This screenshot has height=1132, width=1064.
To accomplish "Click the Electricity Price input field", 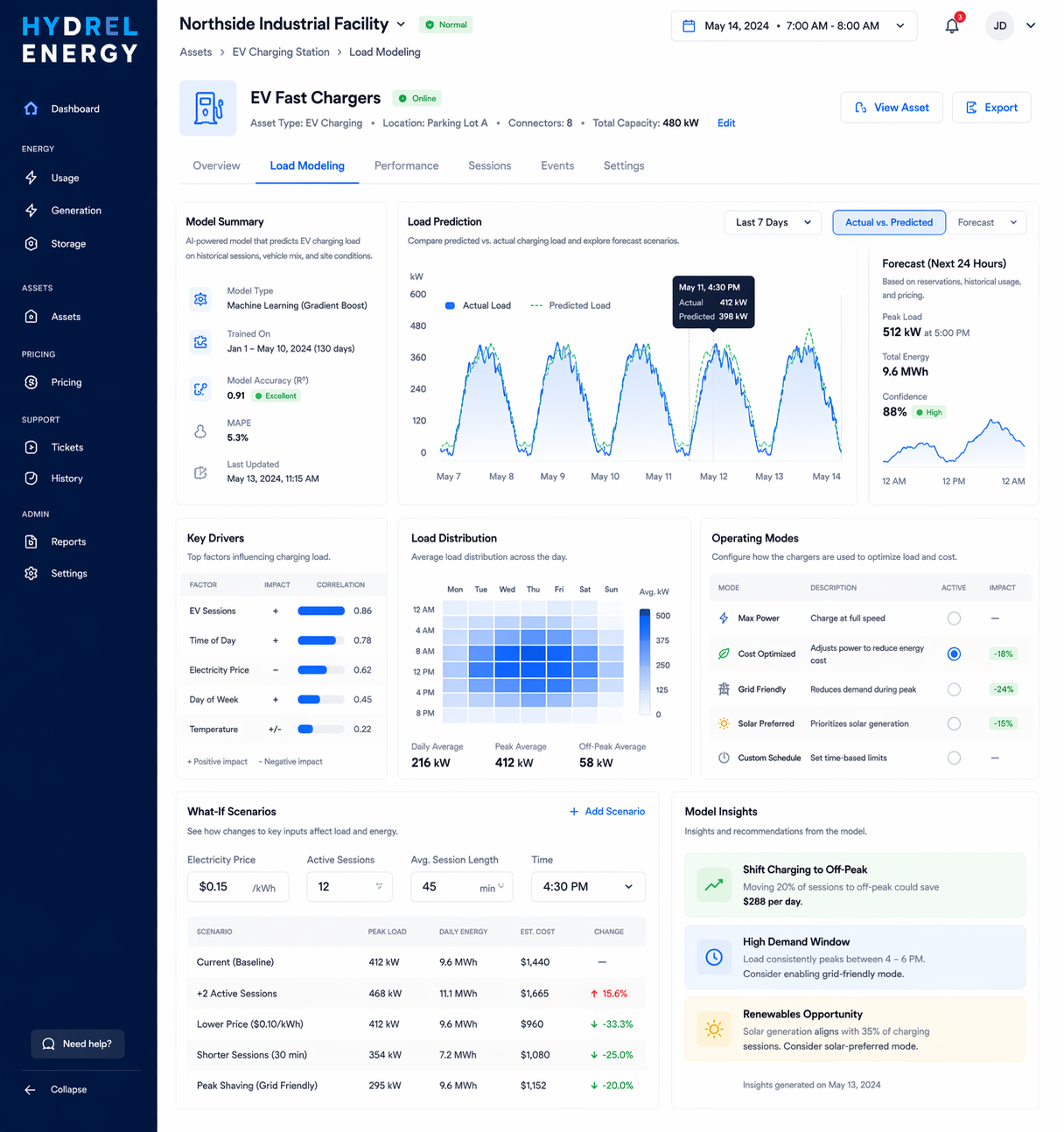I will 238,886.
